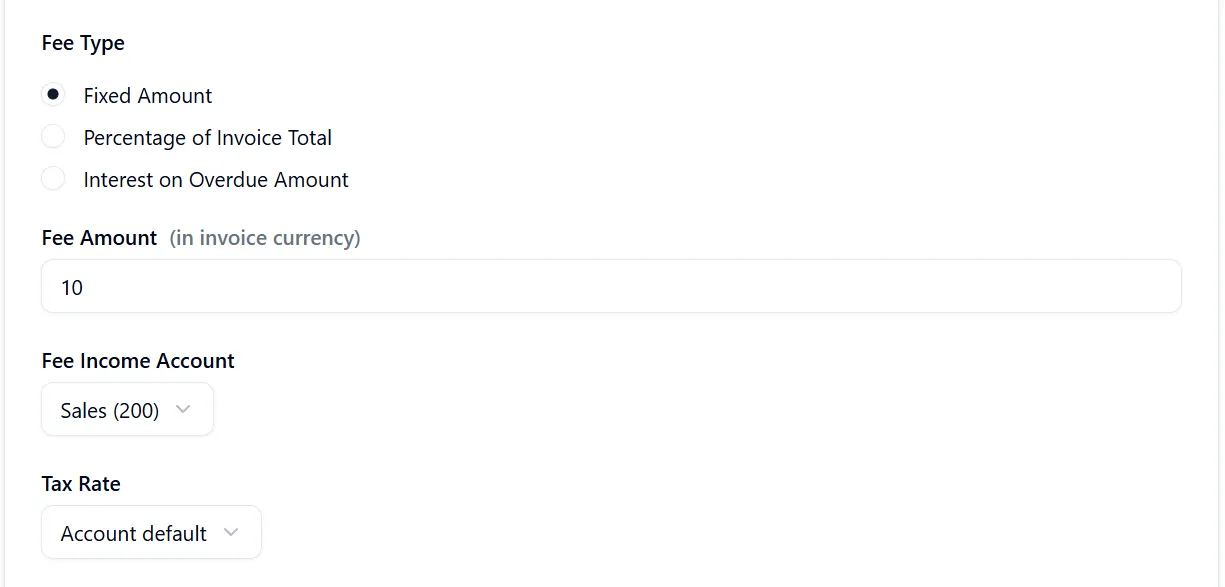Select the Fixed Amount radio button
This screenshot has width=1225, height=587.
click(53, 94)
